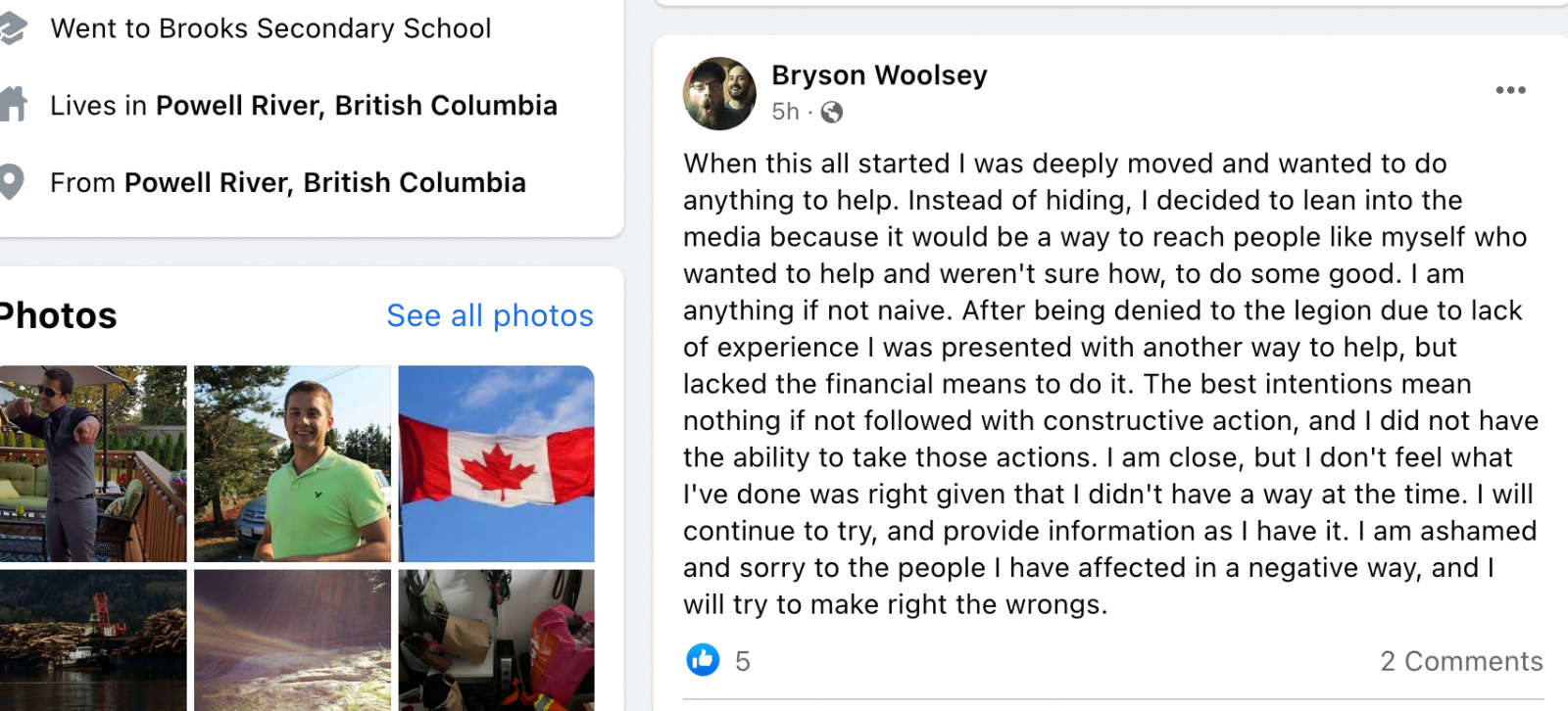The width and height of the screenshot is (1568, 711).
Task: Open the '2 Comments' link
Action: 1460,660
